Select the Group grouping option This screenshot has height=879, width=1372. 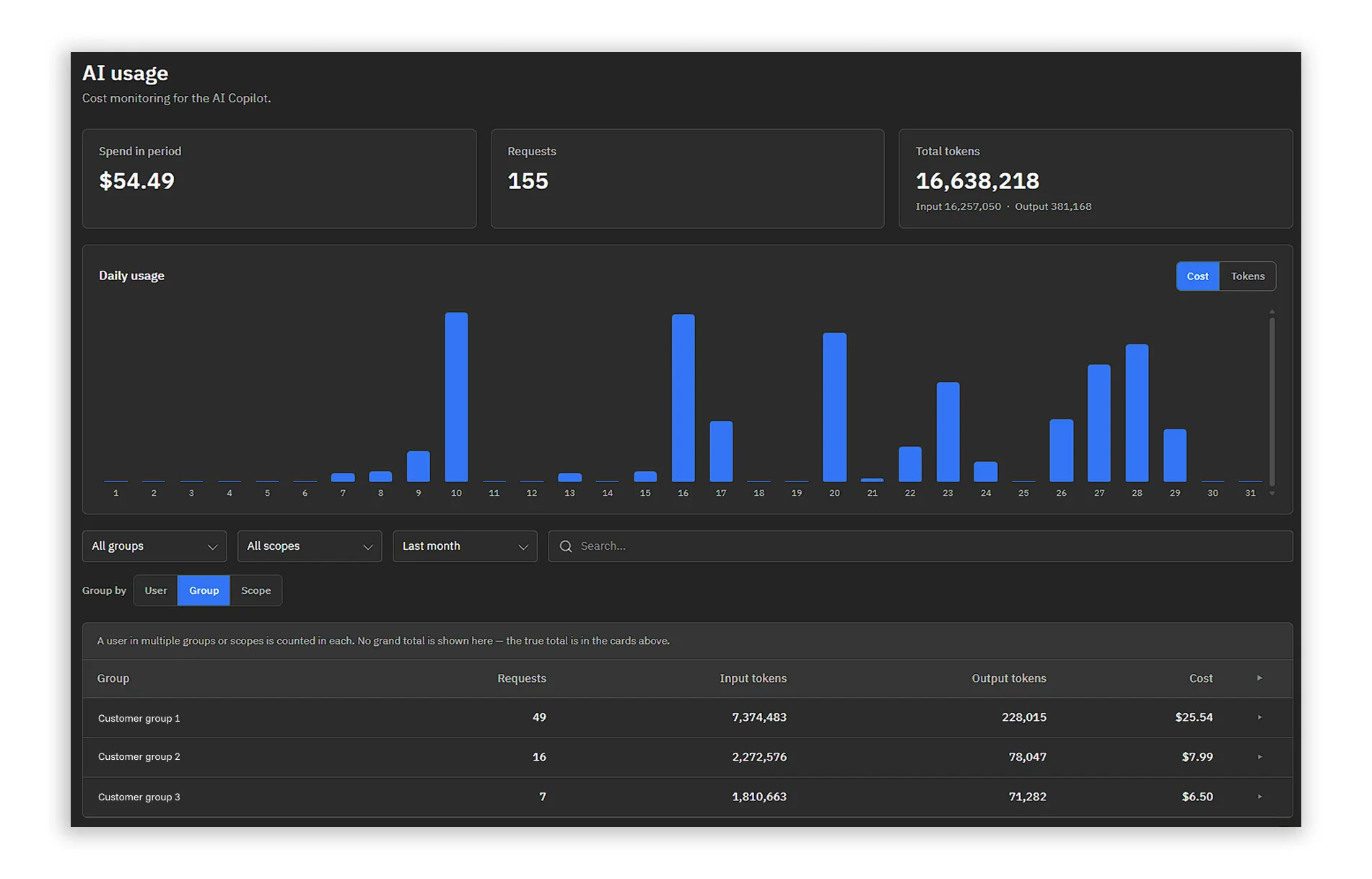coord(204,590)
